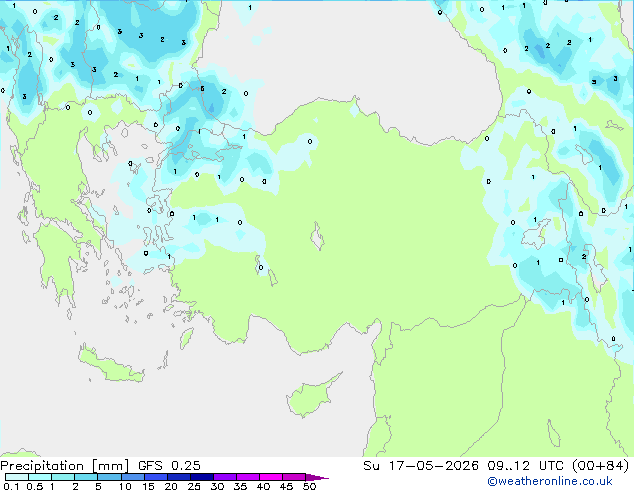This screenshot has height=490, width=634.
Task: Select the 25–30 mm dark navy swatch
Action: point(201,477)
